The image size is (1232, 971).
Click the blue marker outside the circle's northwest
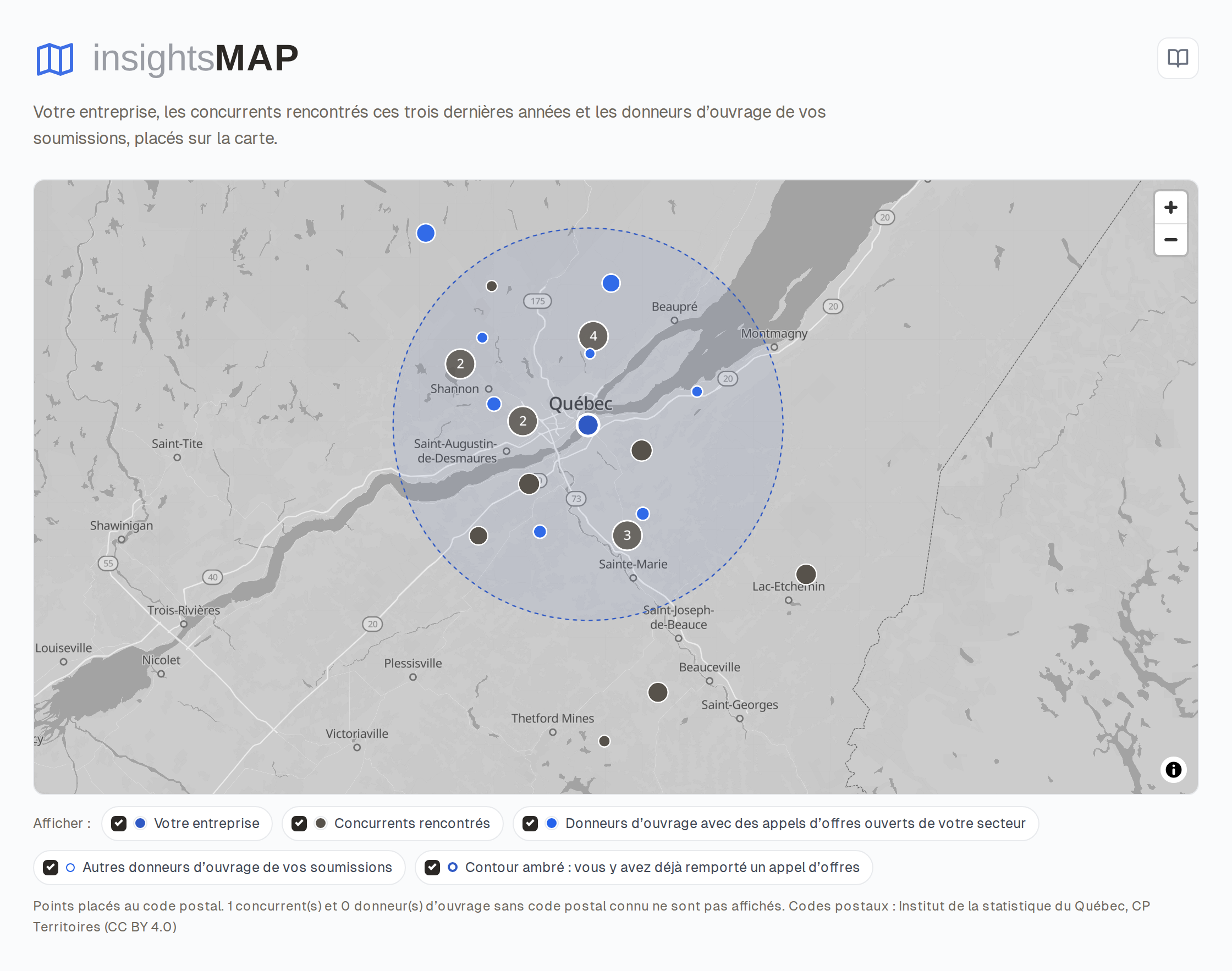(425, 233)
